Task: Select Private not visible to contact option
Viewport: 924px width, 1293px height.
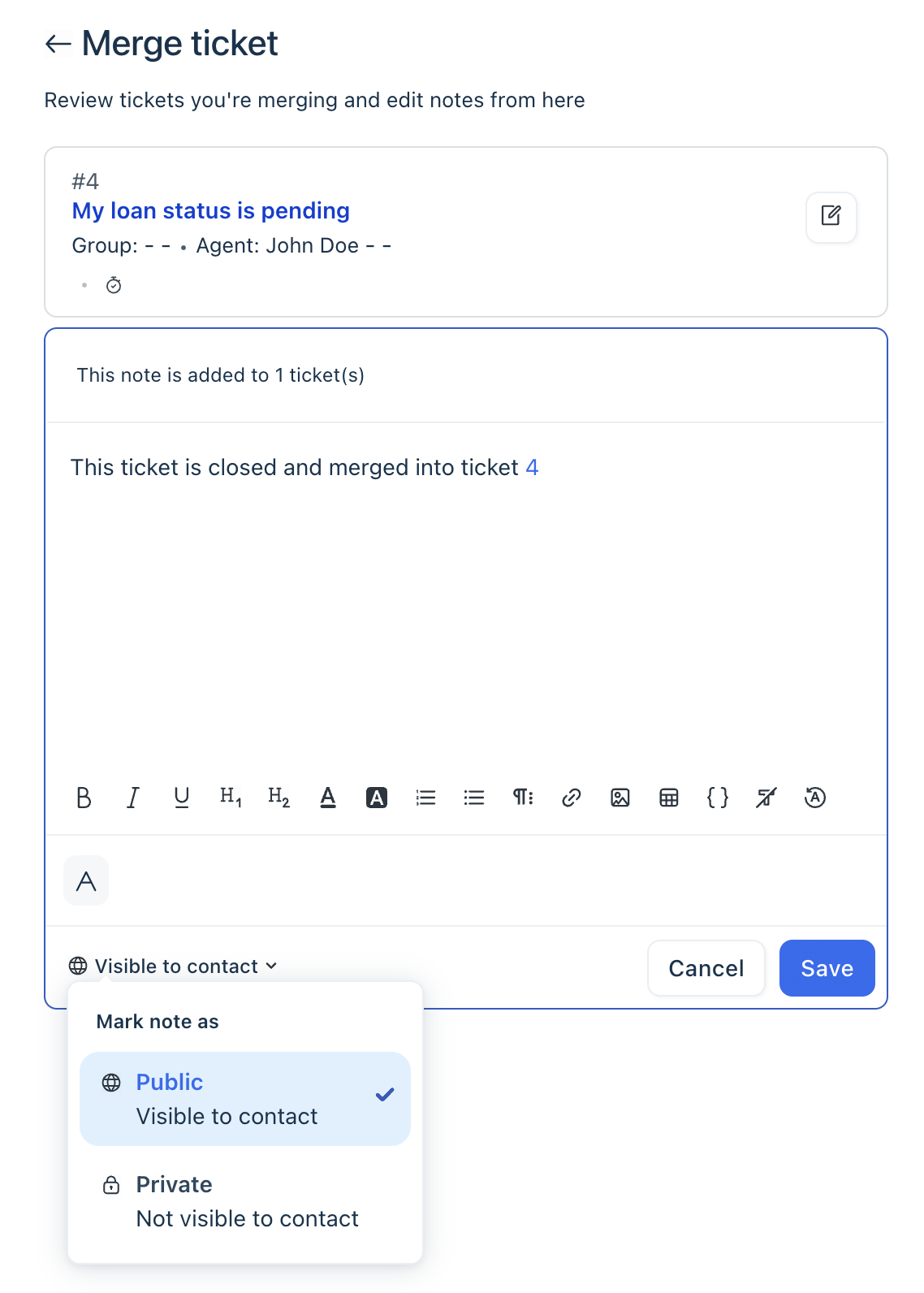Action: (245, 1201)
